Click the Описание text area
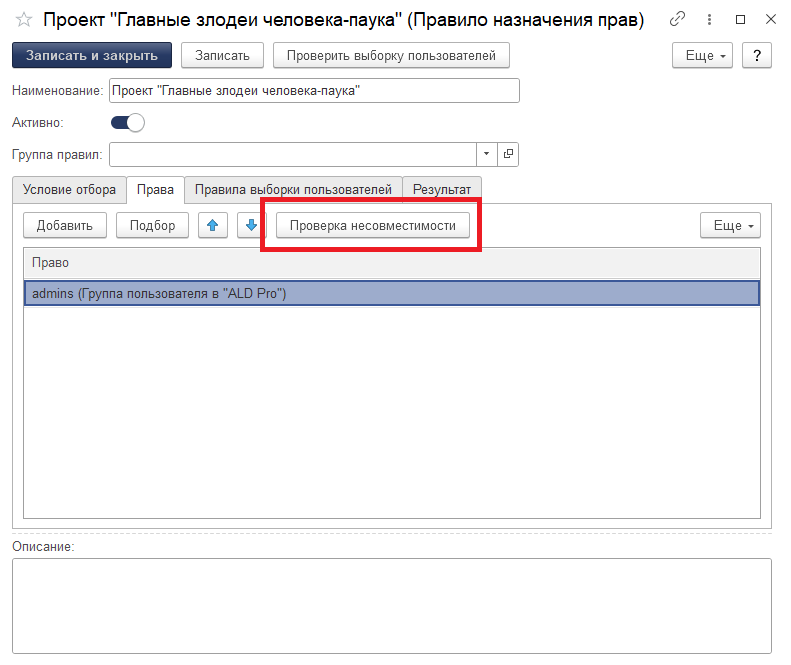 coord(392,606)
